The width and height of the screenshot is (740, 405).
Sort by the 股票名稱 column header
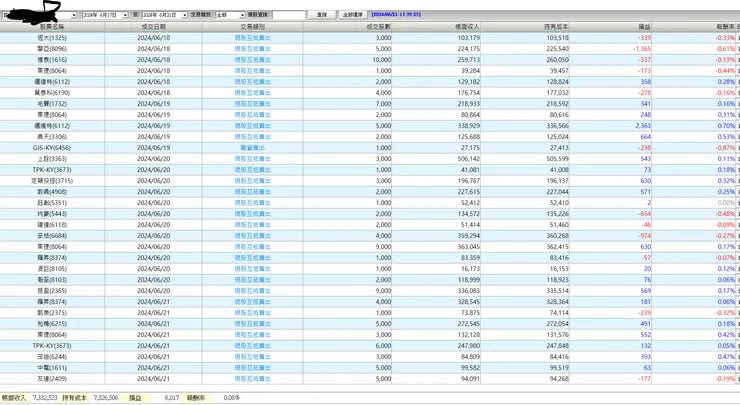[x=52, y=27]
